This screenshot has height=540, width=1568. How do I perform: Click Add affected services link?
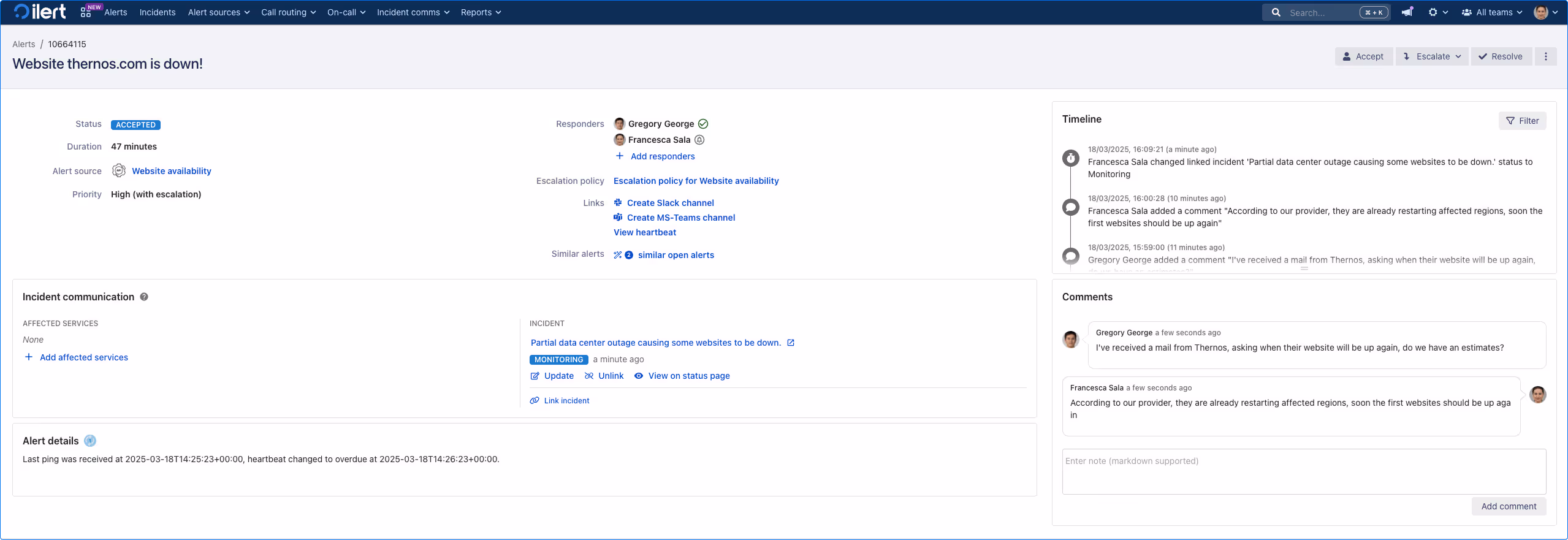pyautogui.click(x=84, y=357)
